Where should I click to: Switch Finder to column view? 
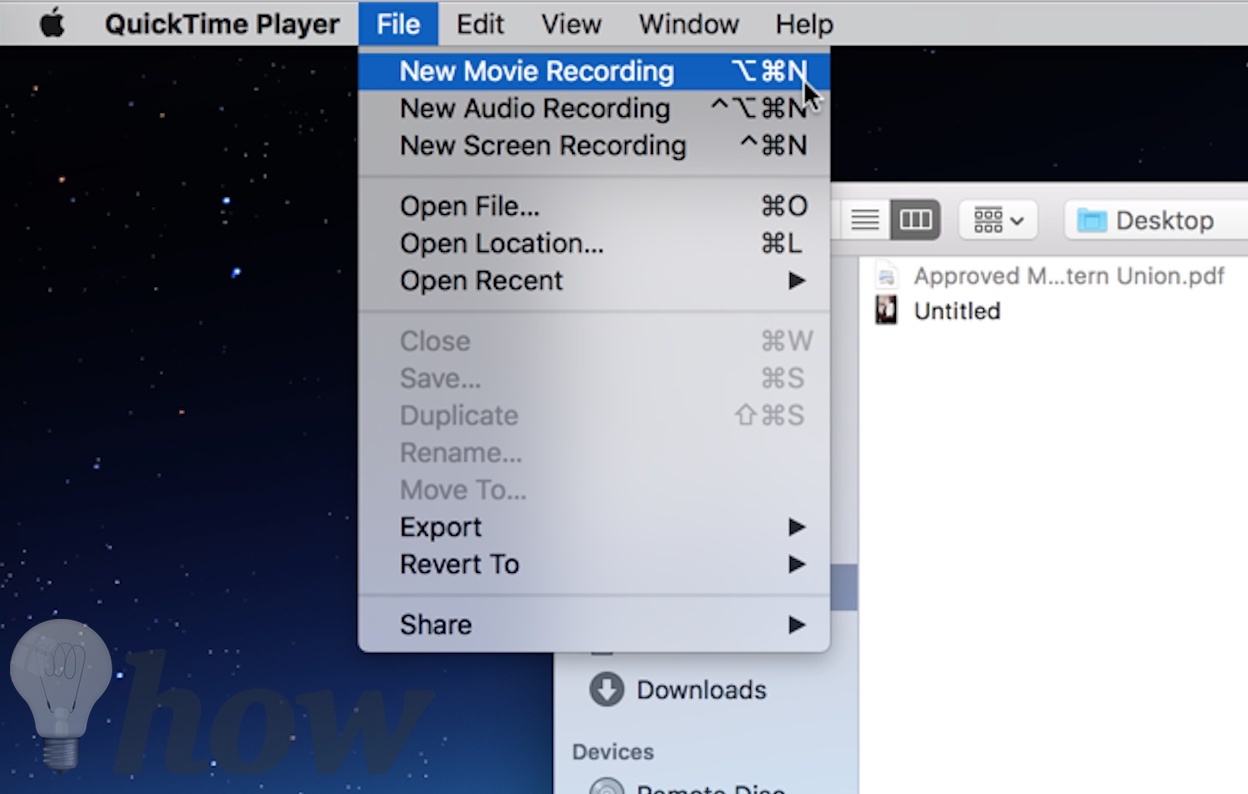(915, 220)
